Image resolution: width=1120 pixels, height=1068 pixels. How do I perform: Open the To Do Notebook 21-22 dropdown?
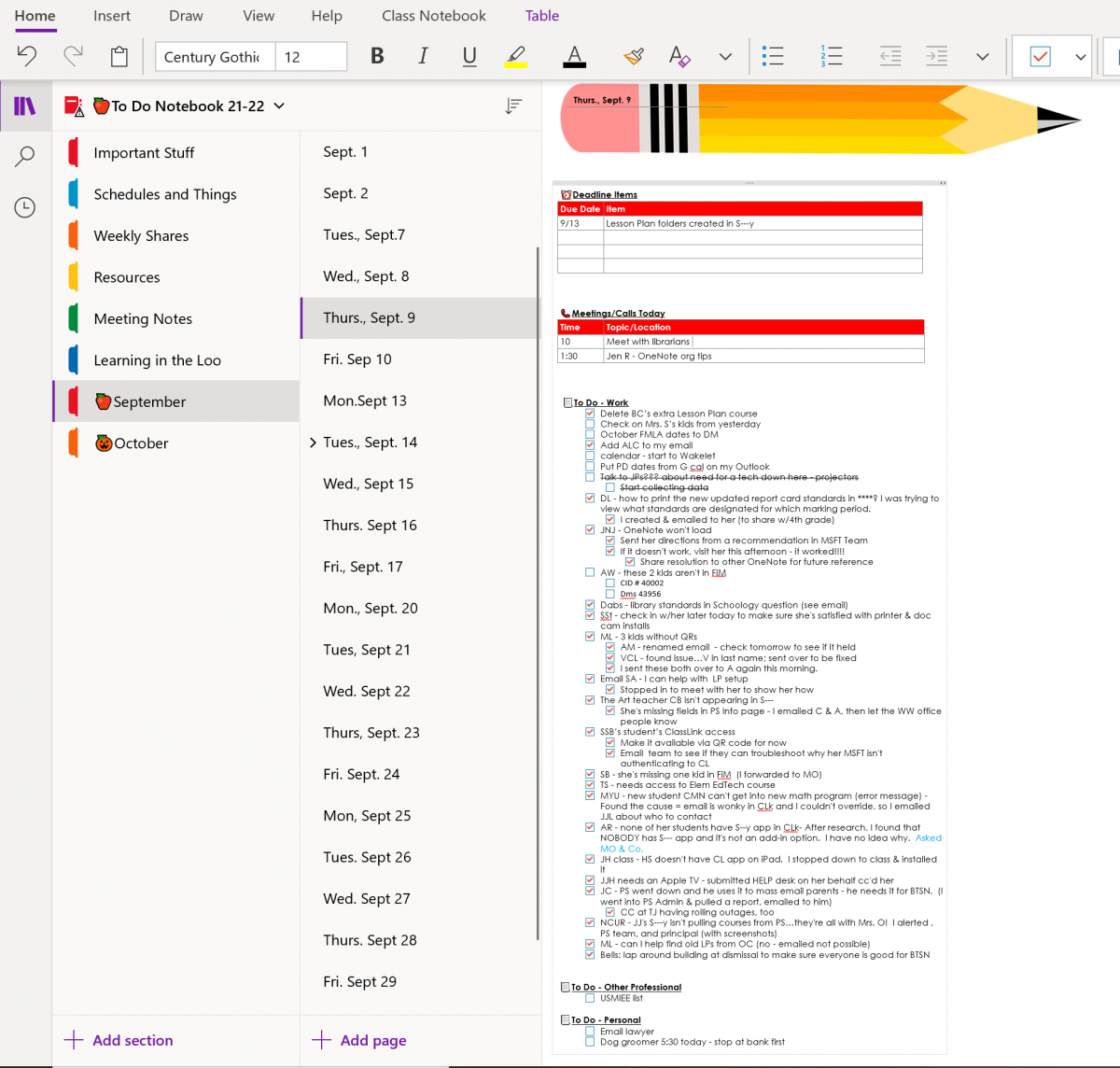(x=279, y=105)
